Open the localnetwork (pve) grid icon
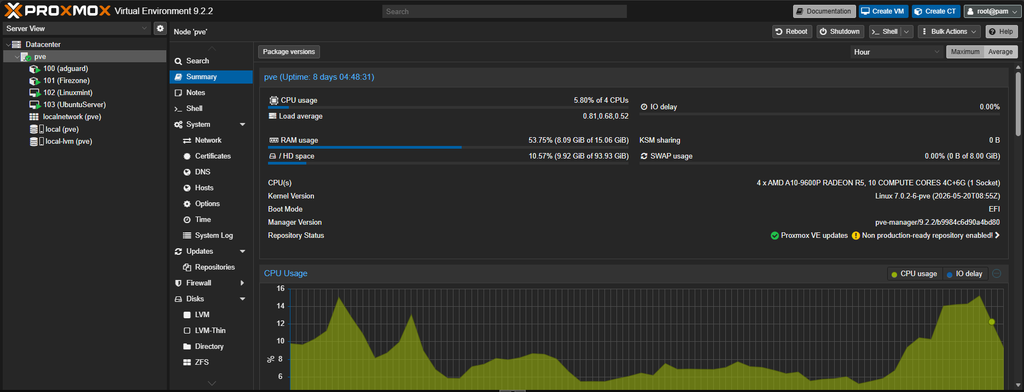This screenshot has height=392, width=1024. (x=35, y=117)
